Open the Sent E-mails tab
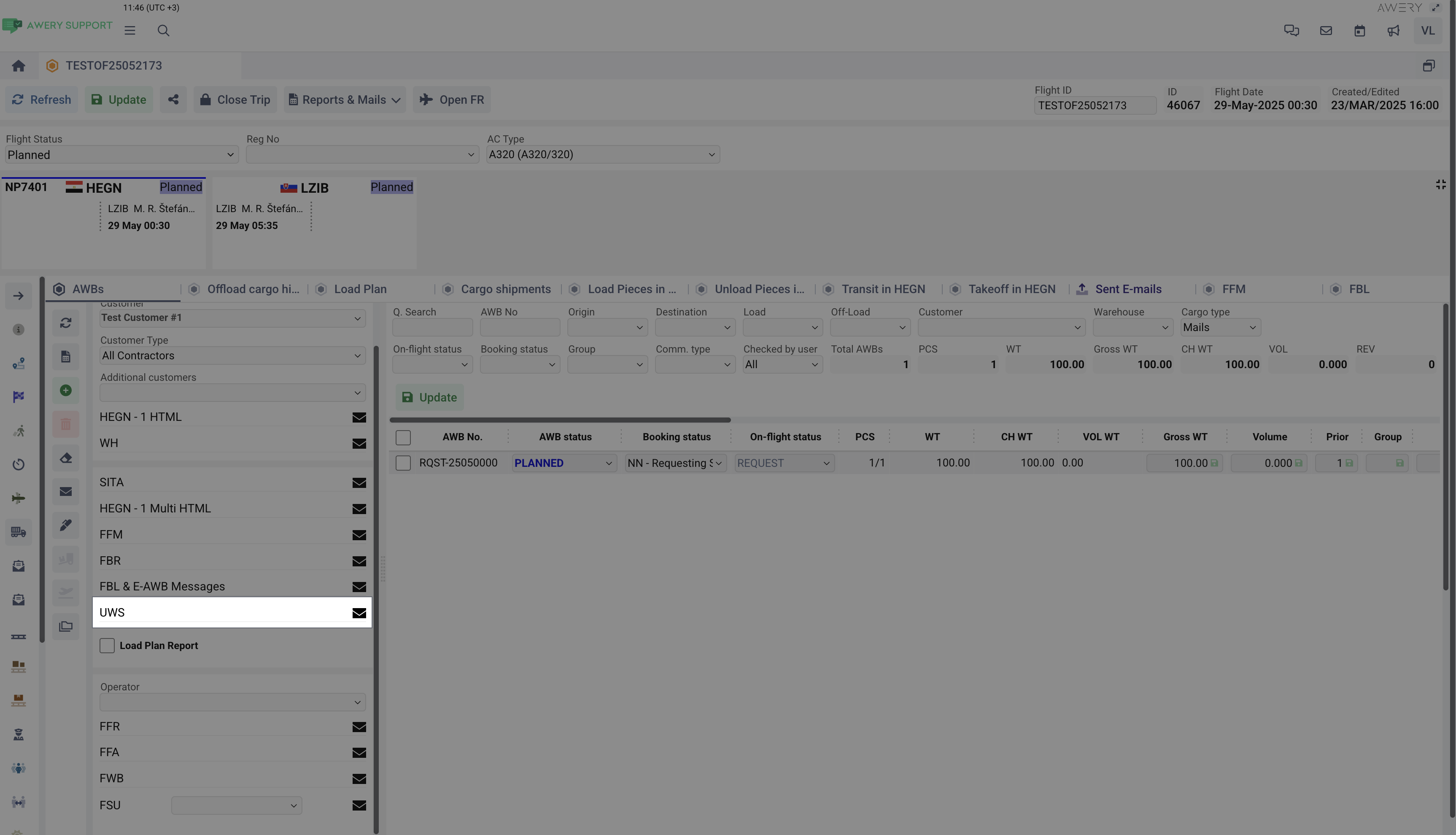The width and height of the screenshot is (1456, 835). click(1127, 290)
